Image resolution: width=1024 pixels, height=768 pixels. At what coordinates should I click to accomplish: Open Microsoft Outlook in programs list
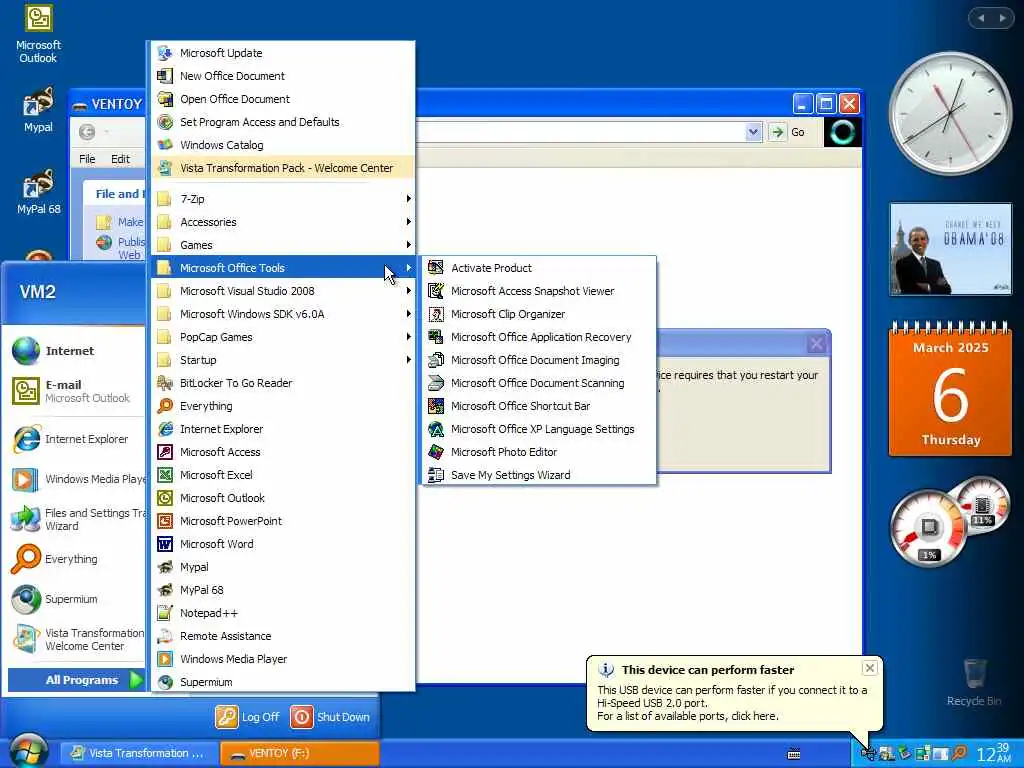click(x=283, y=498)
